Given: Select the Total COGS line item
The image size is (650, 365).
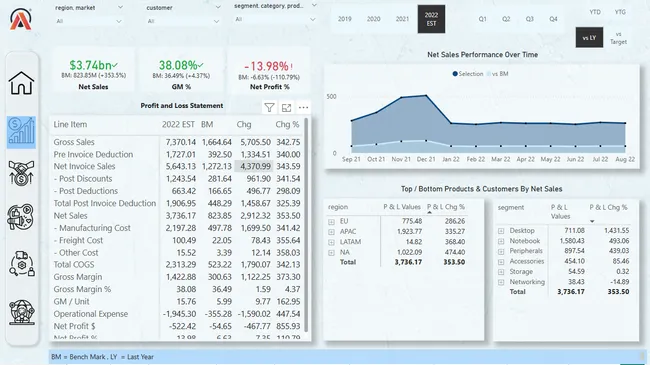Looking at the screenshot, I should pyautogui.click(x=73, y=265).
